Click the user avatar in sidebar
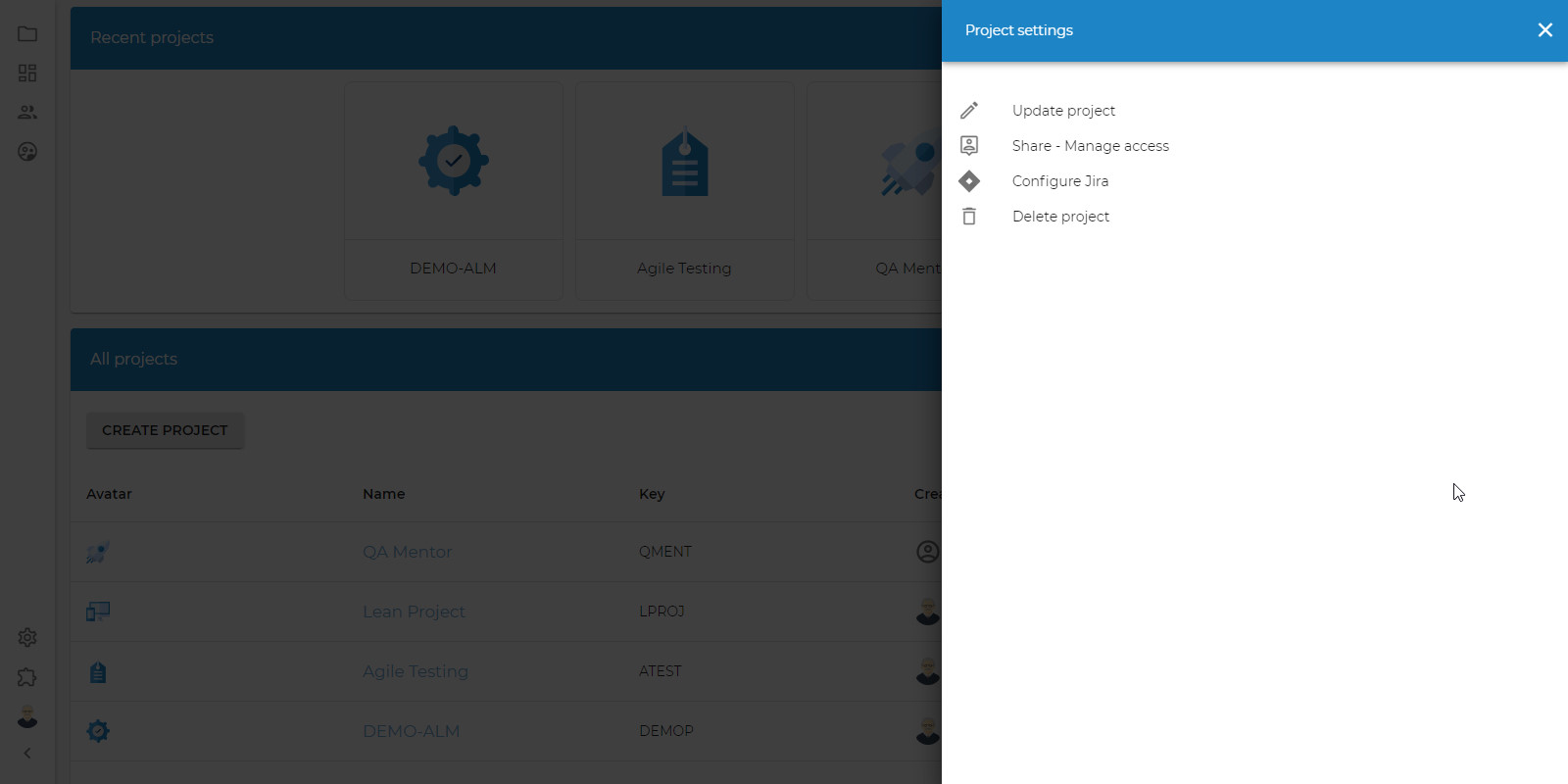The image size is (1568, 784). coord(27,716)
